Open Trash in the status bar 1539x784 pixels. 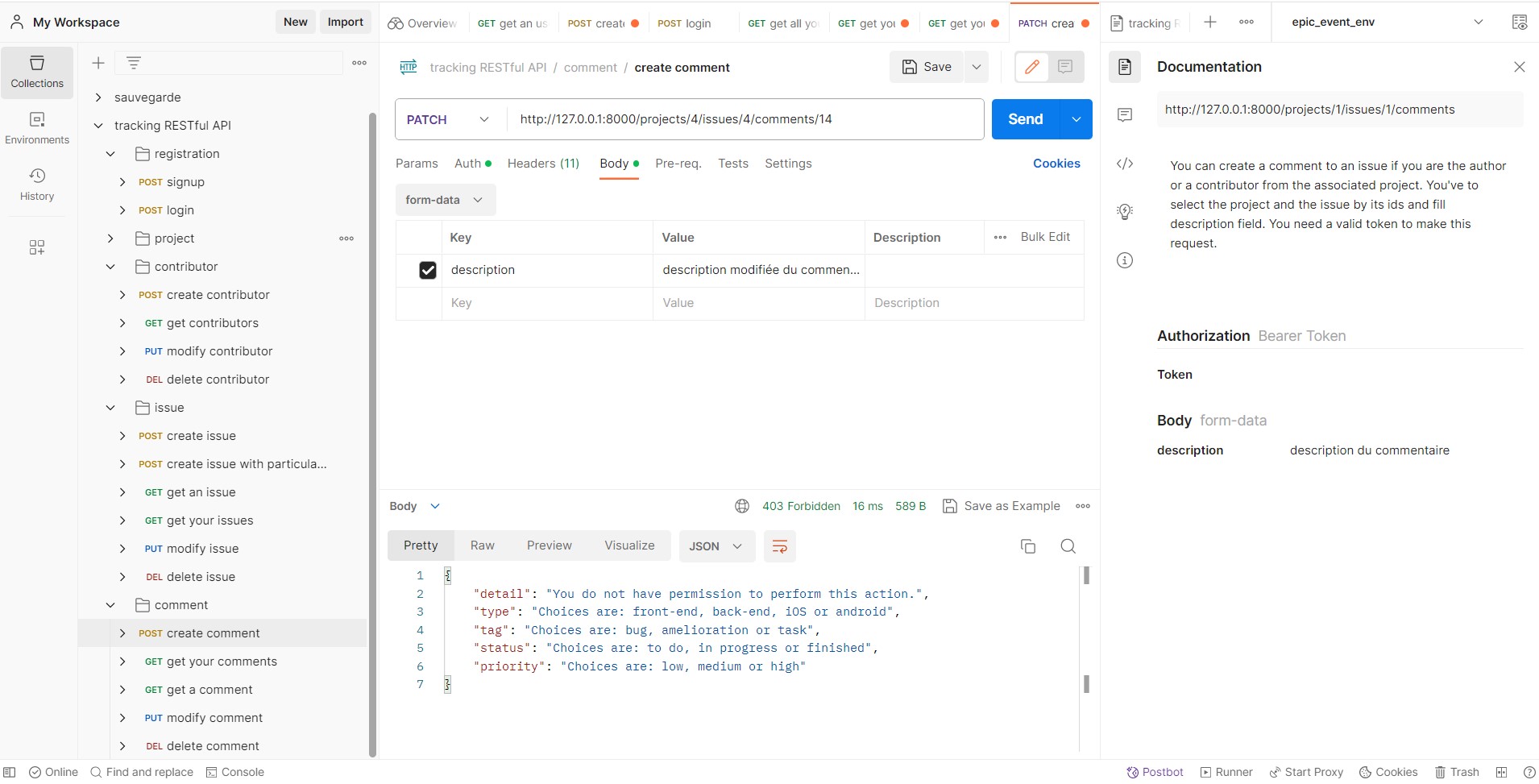pos(1457,772)
